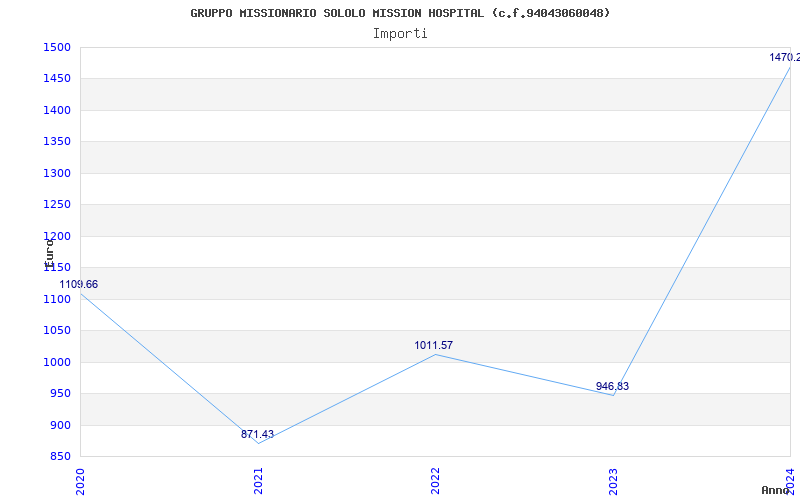Click the 1400 y-axis value
Viewport: 800px width, 500px height.
click(x=57, y=110)
